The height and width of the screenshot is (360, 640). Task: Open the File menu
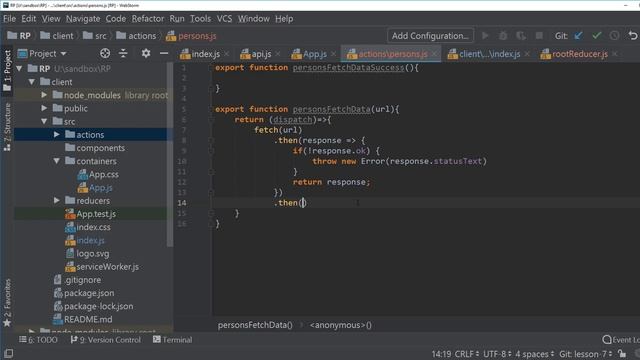click(x=9, y=19)
